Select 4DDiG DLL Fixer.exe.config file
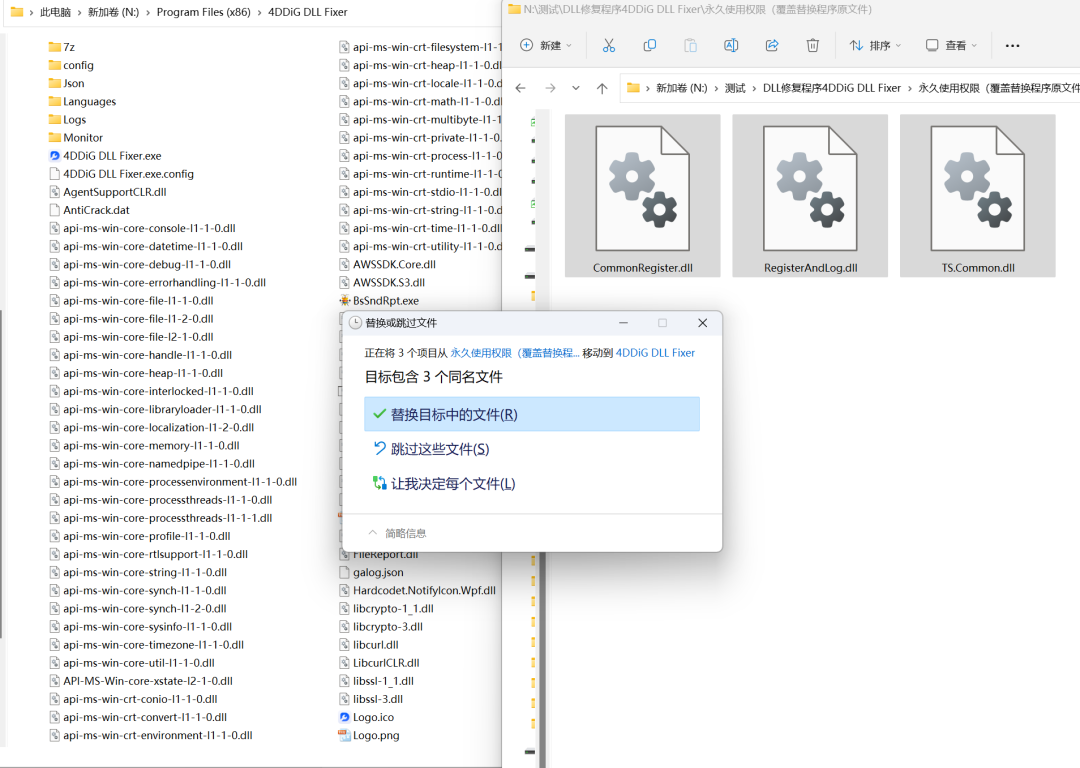 [x=121, y=174]
